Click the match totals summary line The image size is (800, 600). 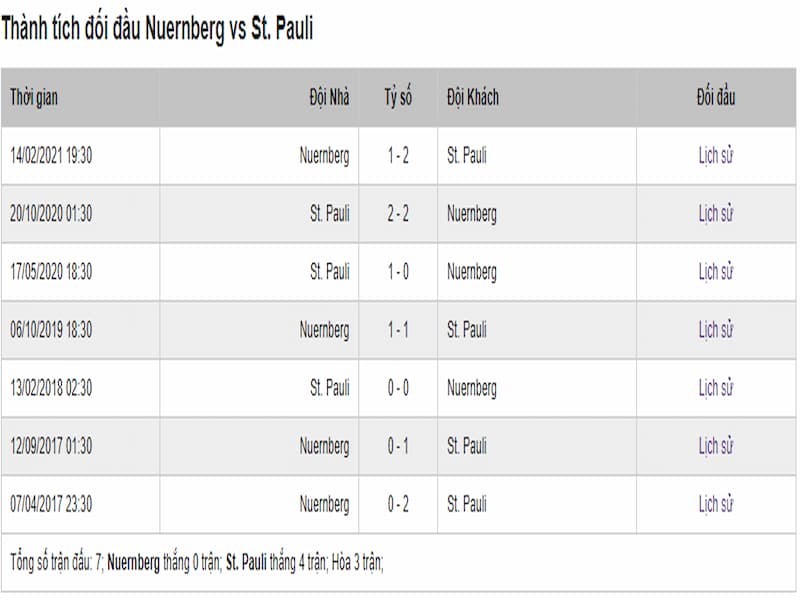click(x=197, y=563)
